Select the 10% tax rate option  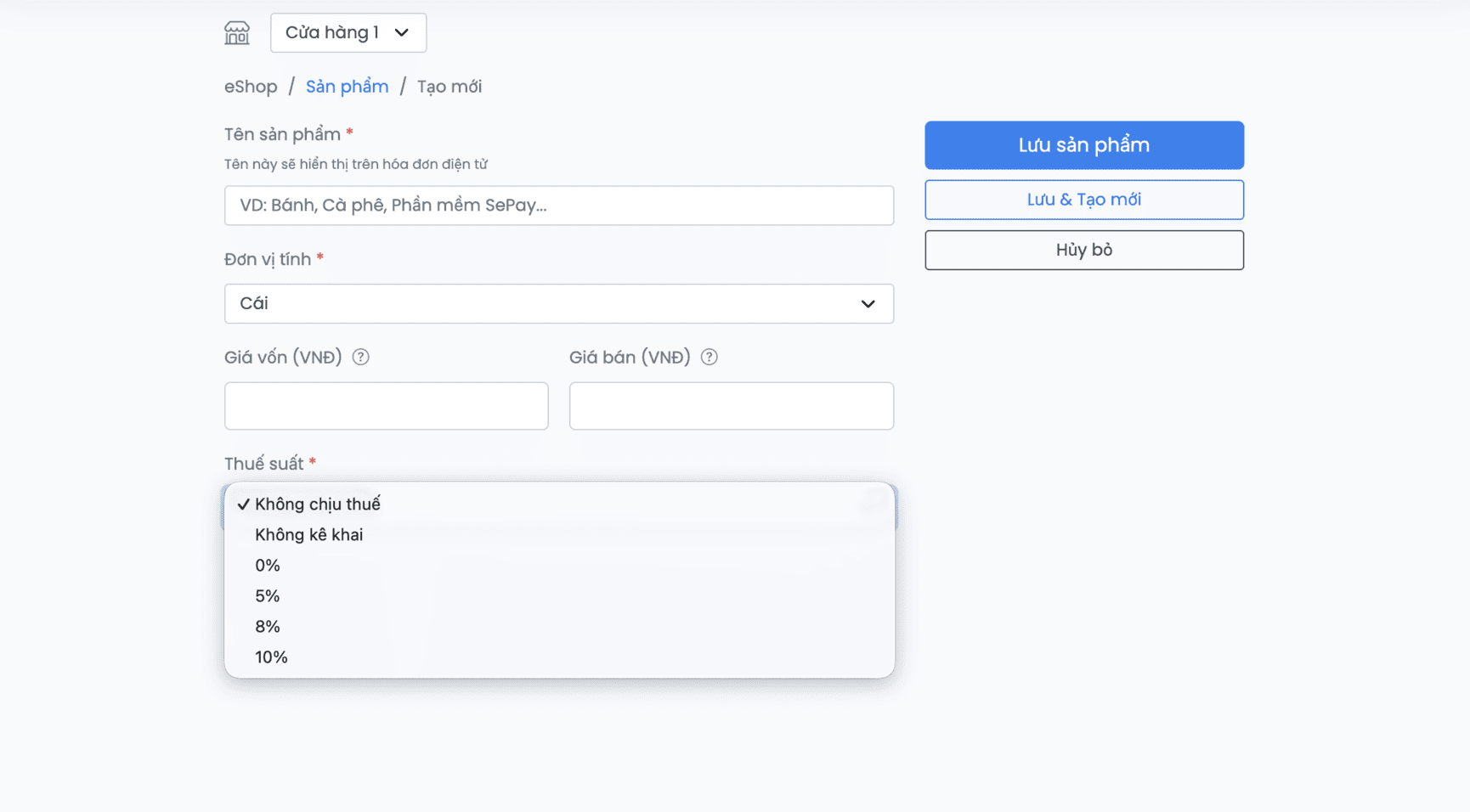point(271,657)
